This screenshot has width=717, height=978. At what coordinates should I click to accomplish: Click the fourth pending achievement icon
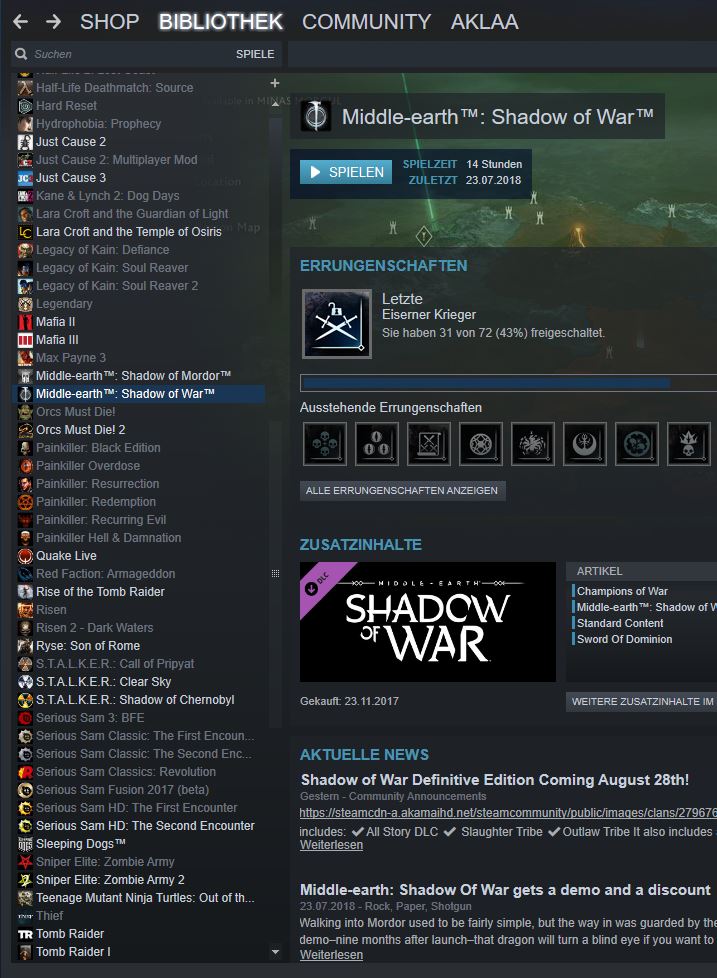point(481,444)
